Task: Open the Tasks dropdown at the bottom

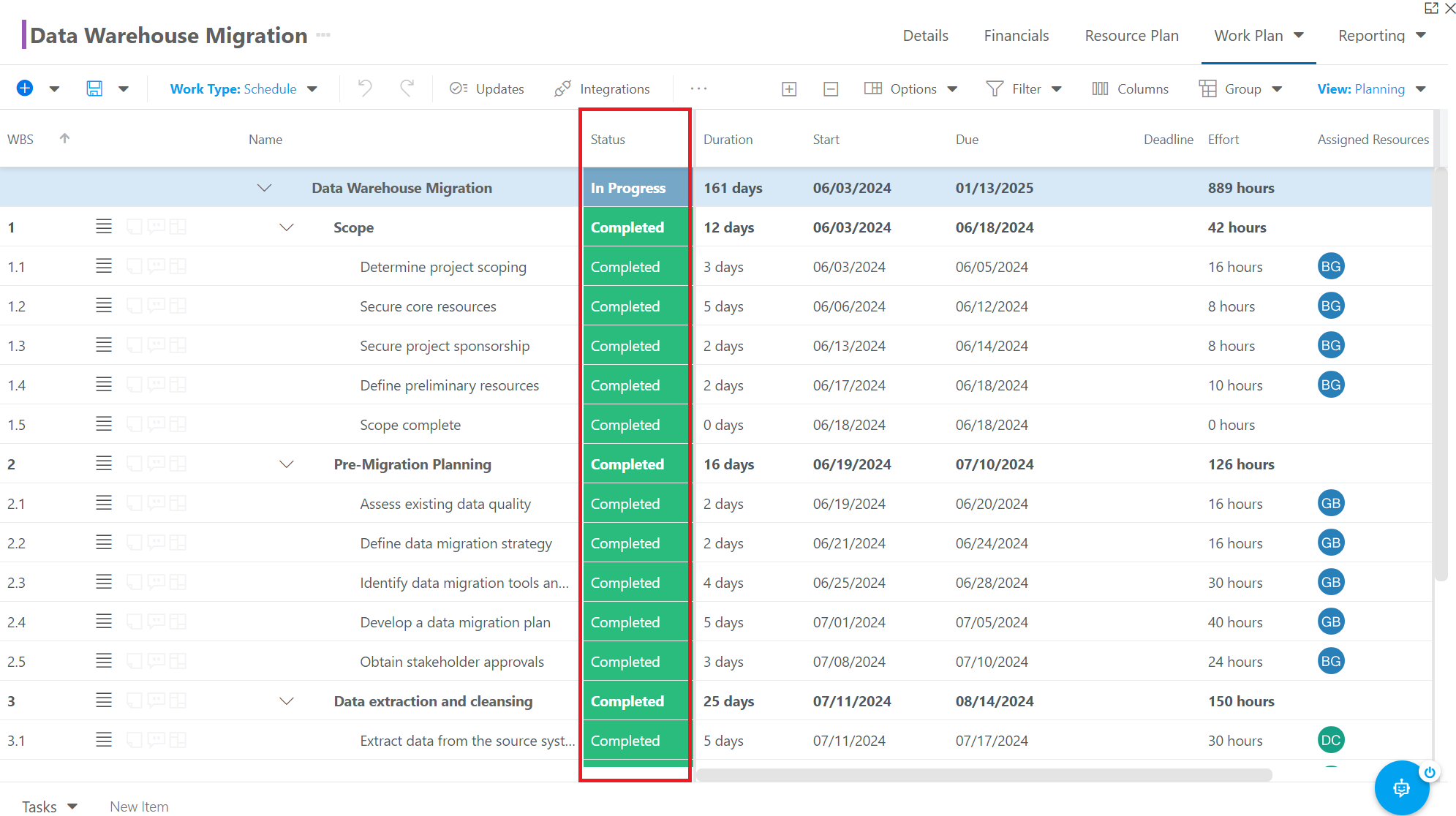Action: [x=50, y=806]
